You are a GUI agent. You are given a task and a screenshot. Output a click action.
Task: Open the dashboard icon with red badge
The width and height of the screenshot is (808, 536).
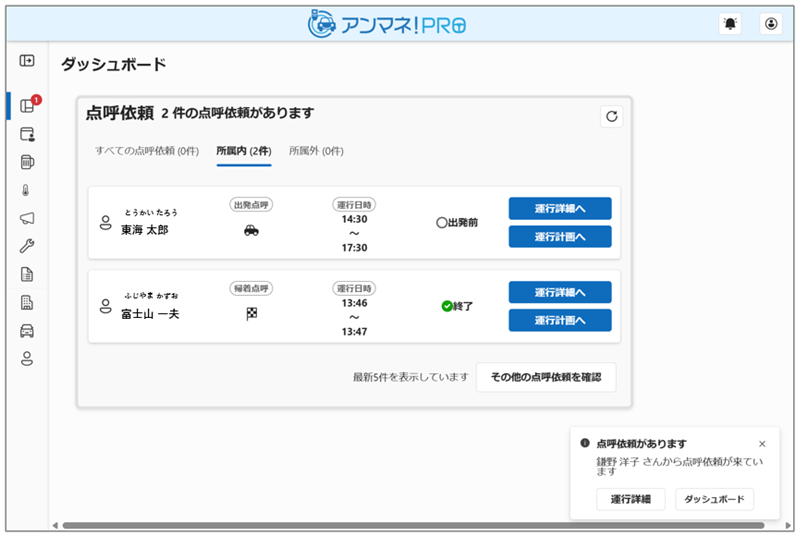(27, 106)
